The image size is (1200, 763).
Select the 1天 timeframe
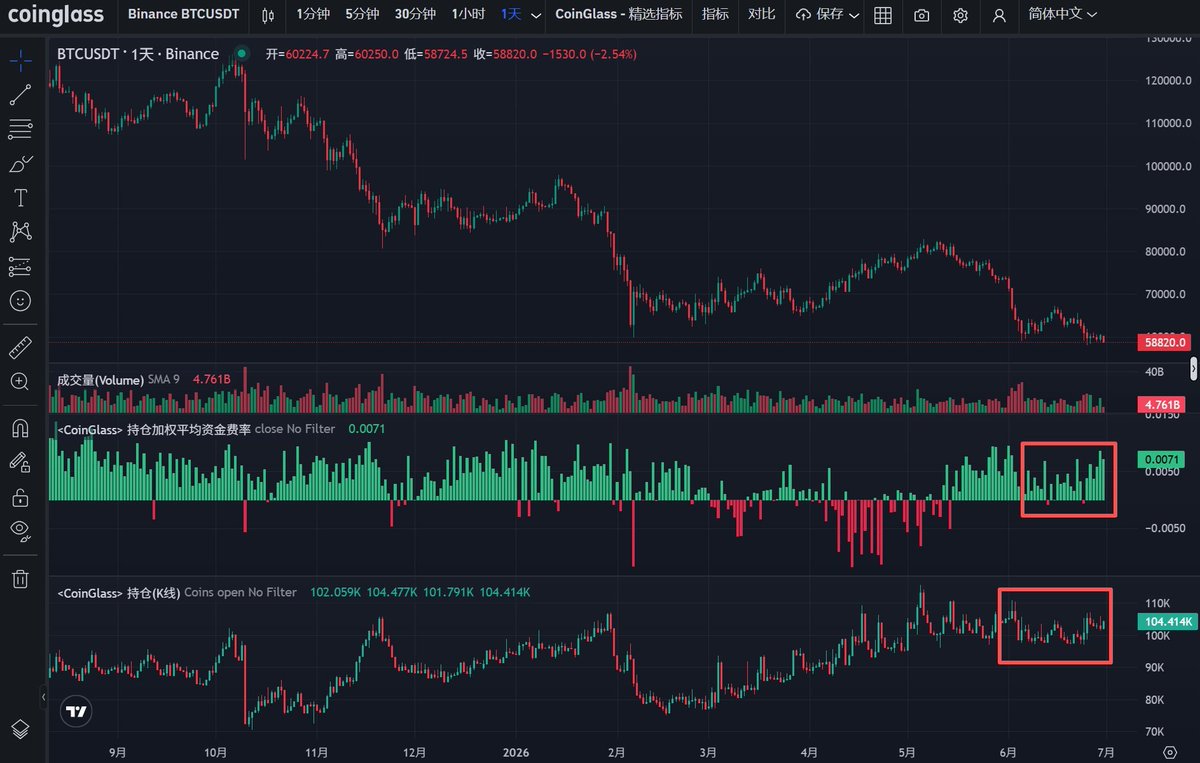511,15
